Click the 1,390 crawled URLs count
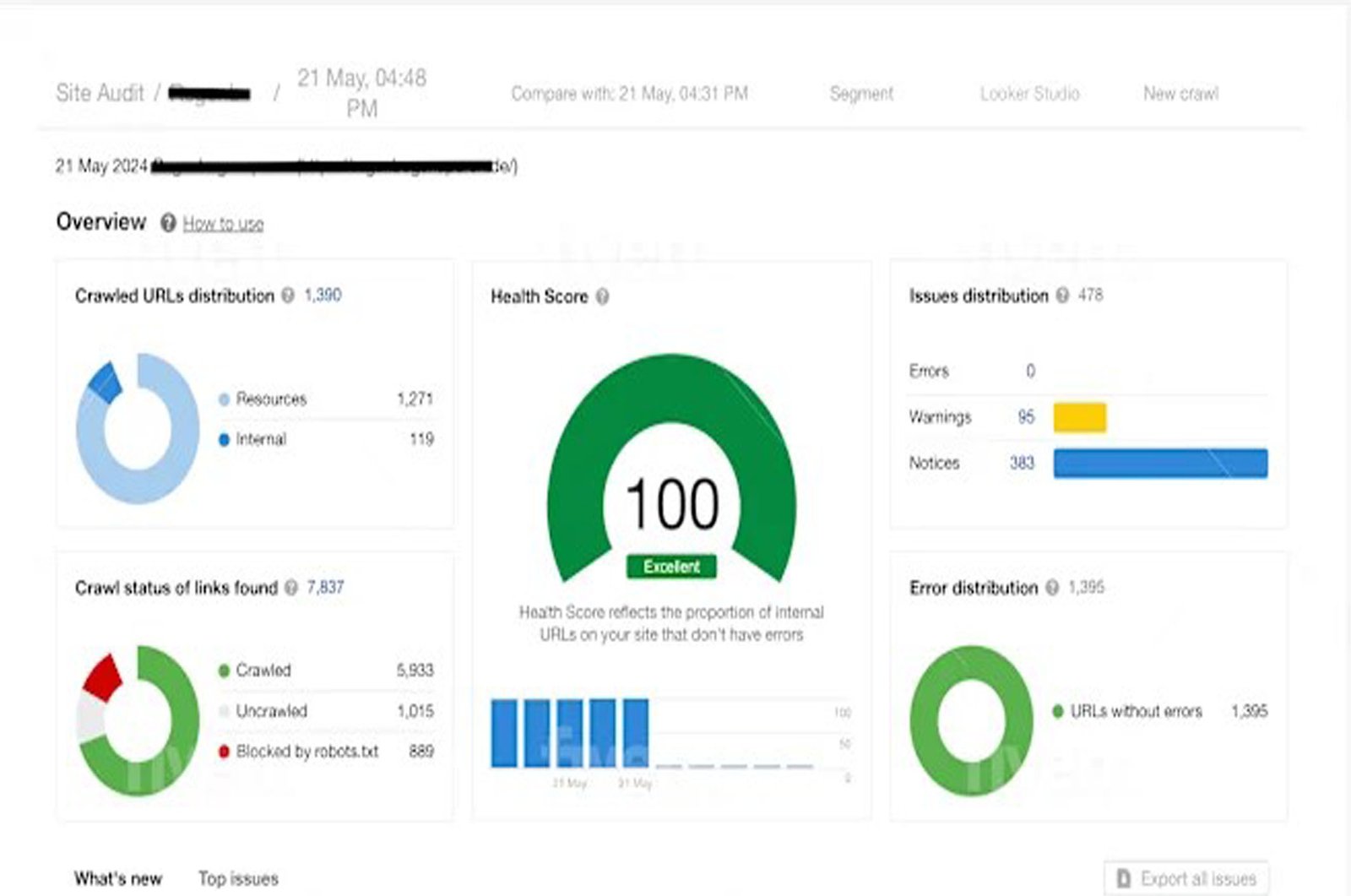1351x896 pixels. (x=323, y=296)
